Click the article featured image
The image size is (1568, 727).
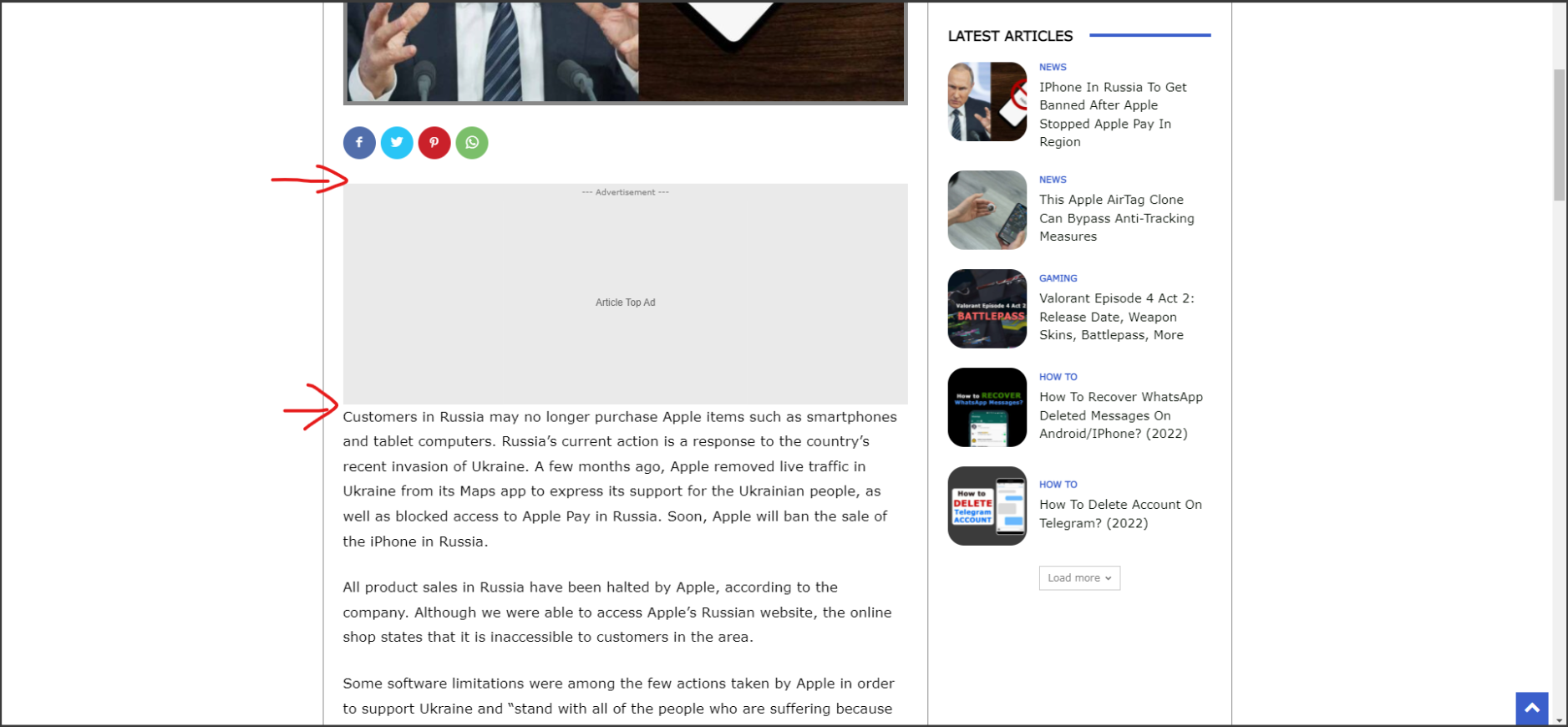626,53
